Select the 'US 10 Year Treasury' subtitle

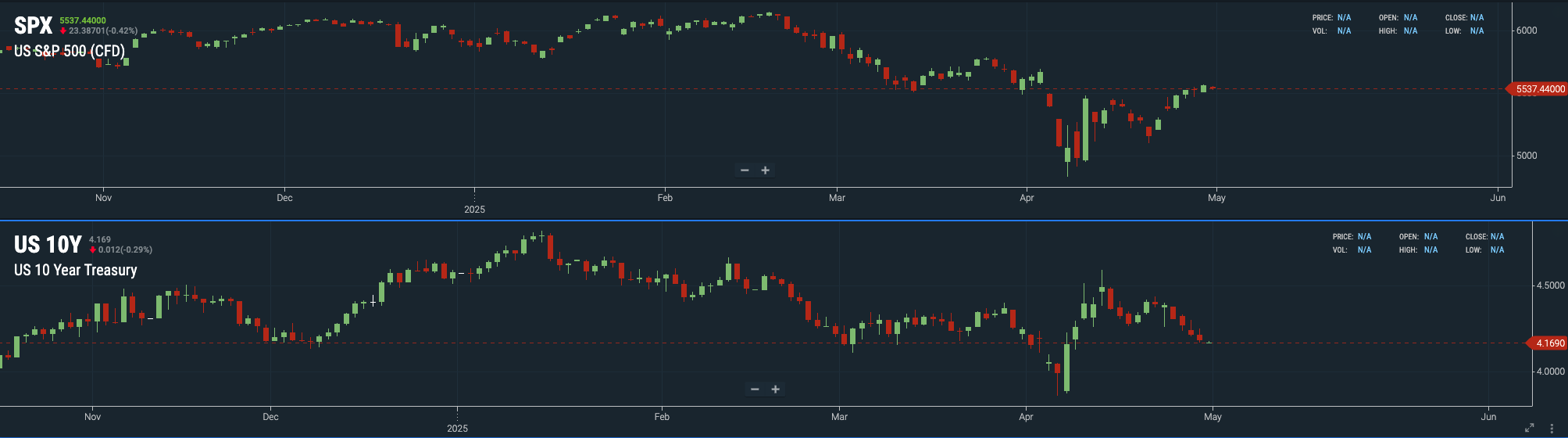point(76,271)
